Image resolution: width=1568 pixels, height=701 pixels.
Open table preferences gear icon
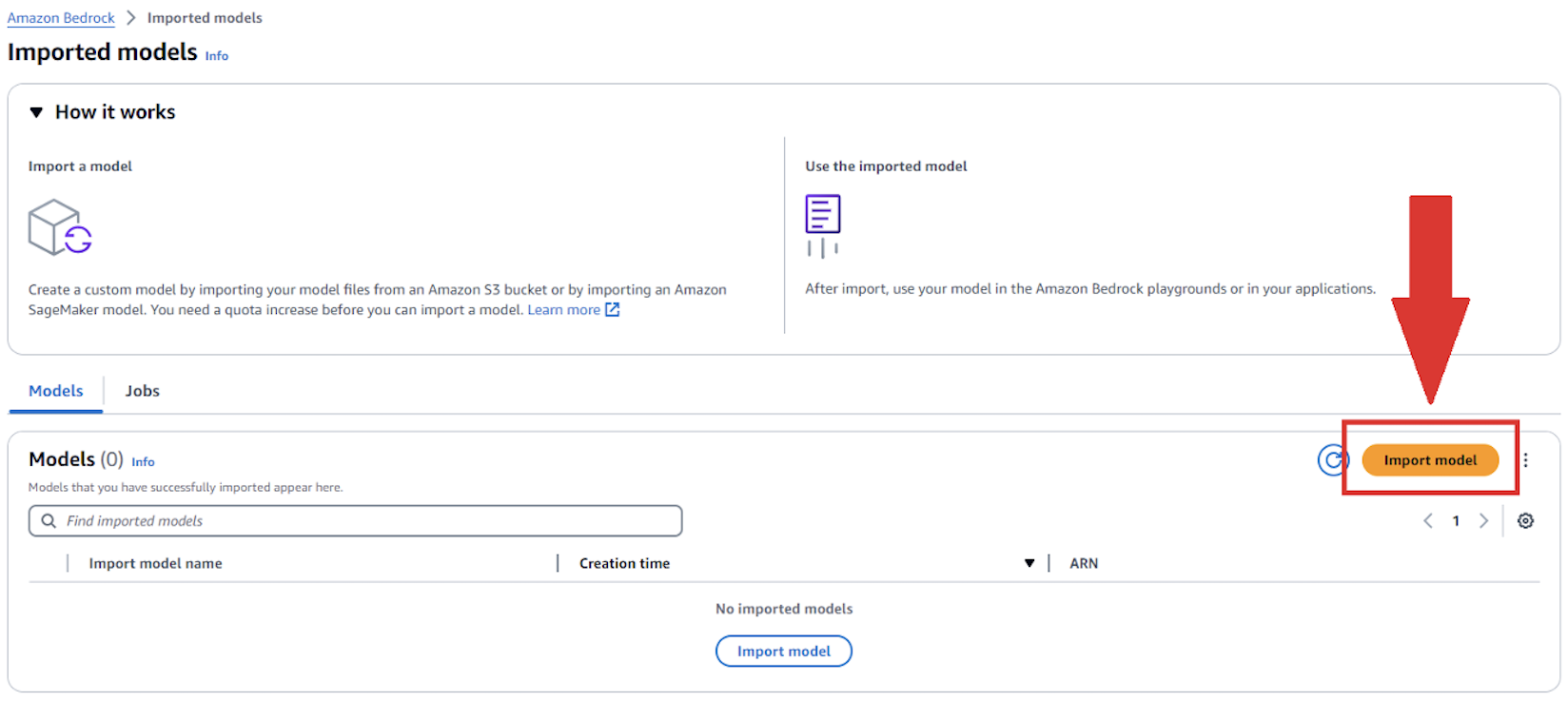[1525, 521]
